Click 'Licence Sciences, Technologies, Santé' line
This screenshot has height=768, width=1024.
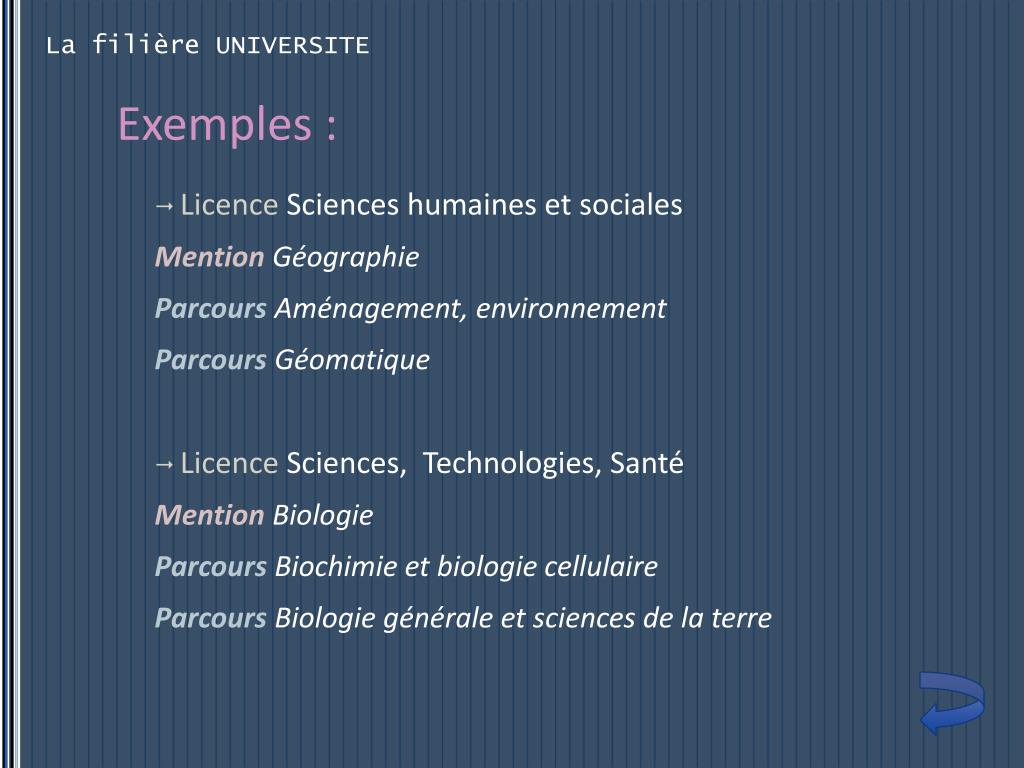419,463
